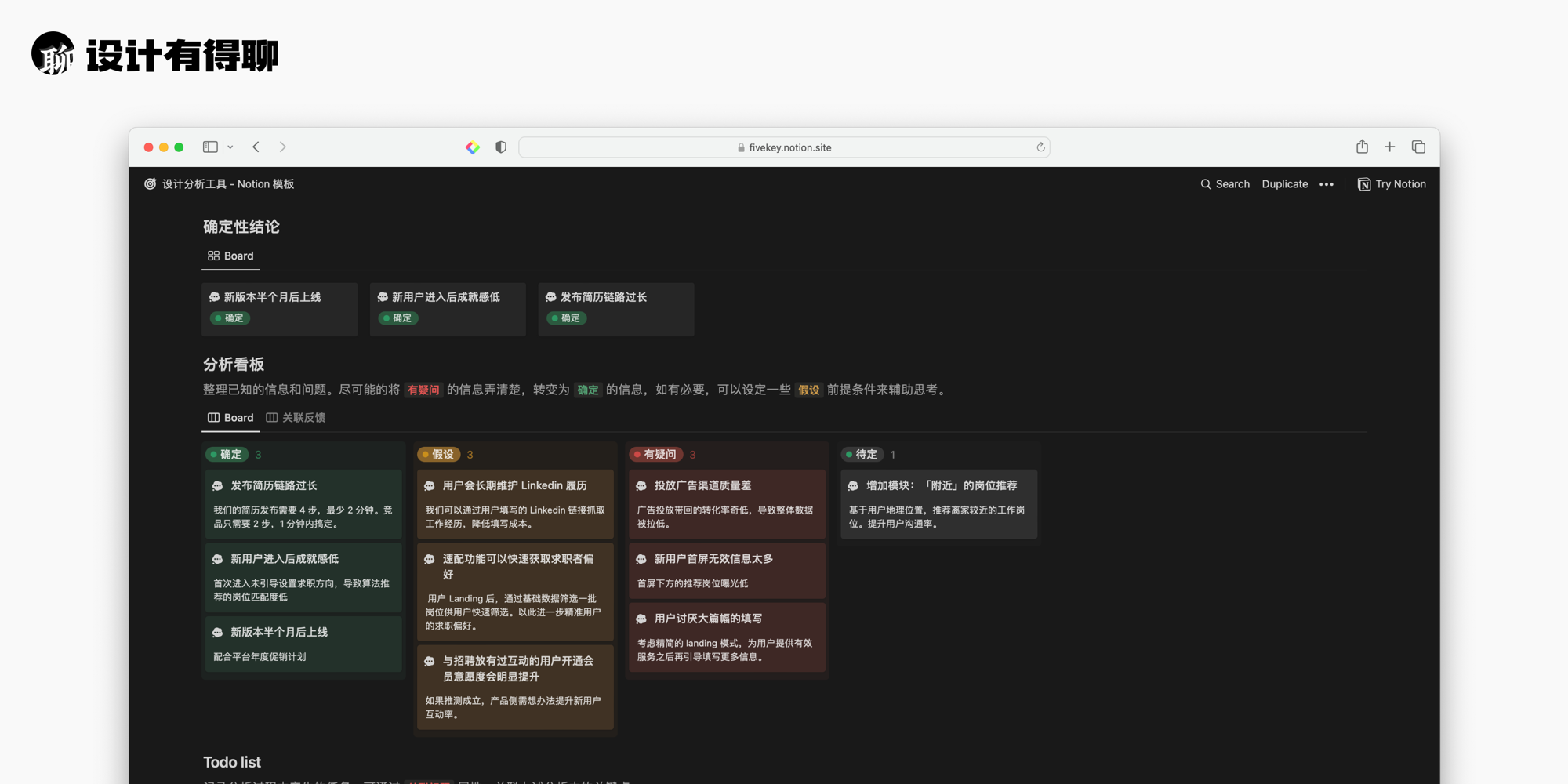Go back with the browser back arrow

256,147
